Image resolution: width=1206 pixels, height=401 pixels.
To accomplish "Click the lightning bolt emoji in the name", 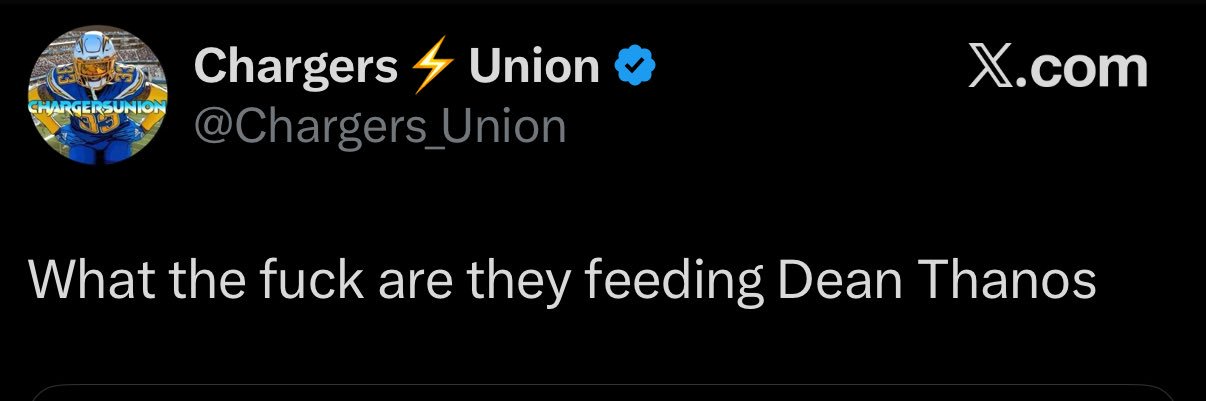I will [x=433, y=68].
